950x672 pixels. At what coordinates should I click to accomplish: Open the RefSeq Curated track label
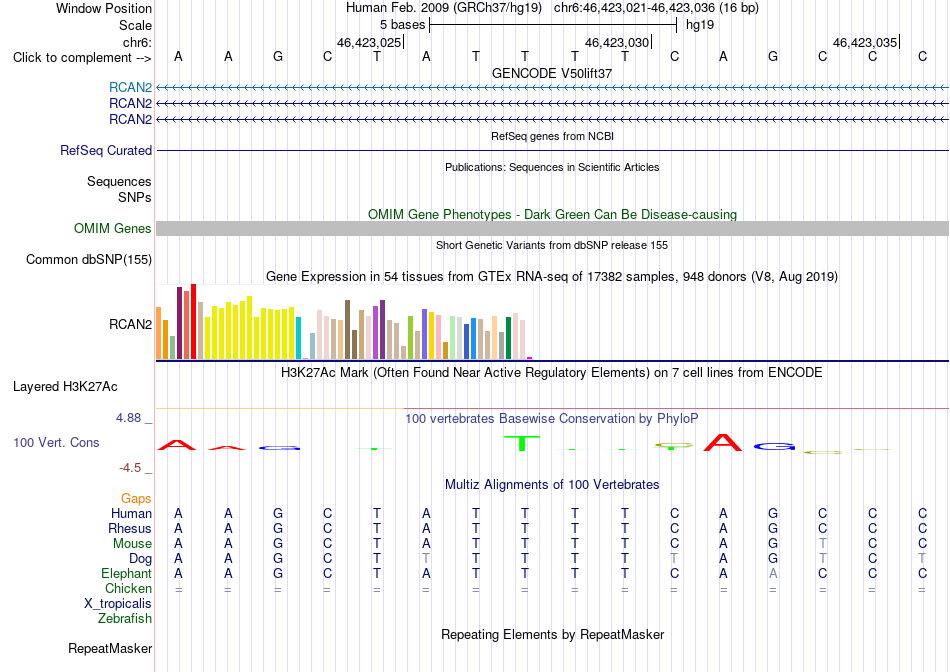tap(106, 150)
